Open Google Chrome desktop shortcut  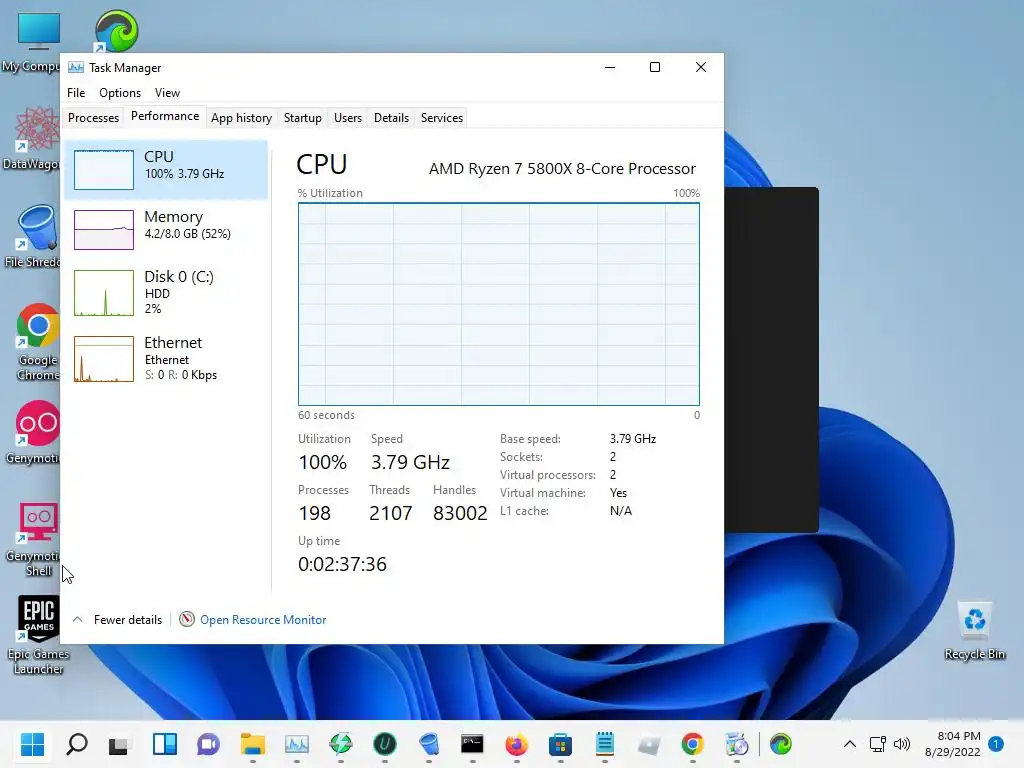38,342
